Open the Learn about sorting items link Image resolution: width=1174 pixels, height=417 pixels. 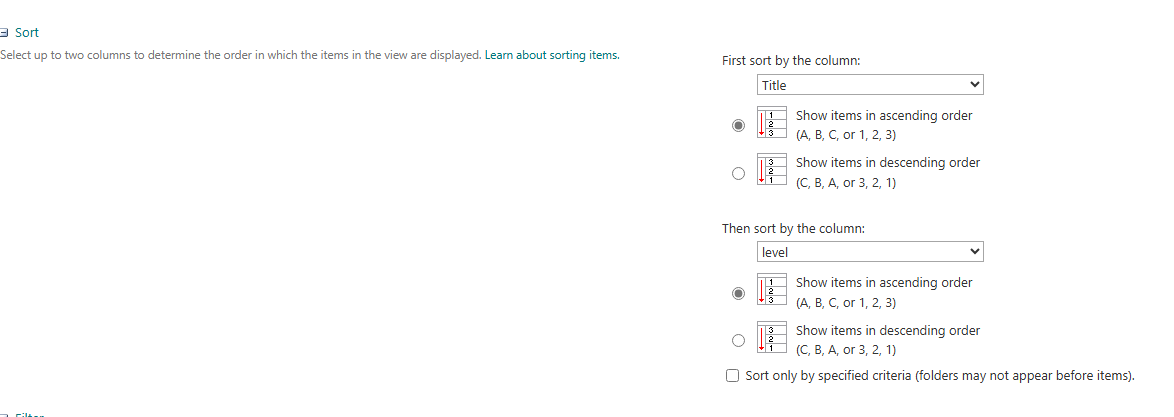pos(551,55)
